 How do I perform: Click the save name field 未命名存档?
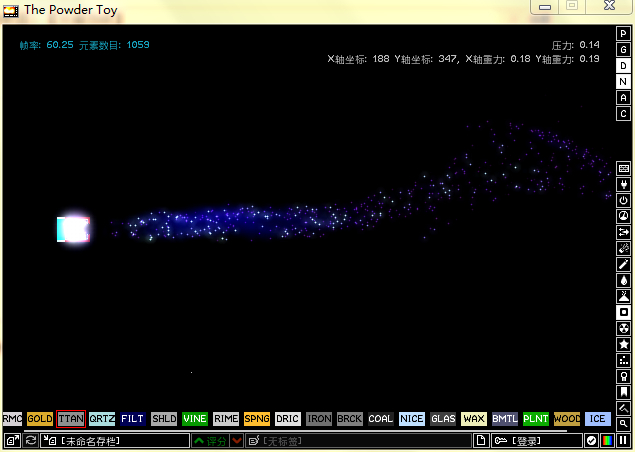tap(115, 440)
